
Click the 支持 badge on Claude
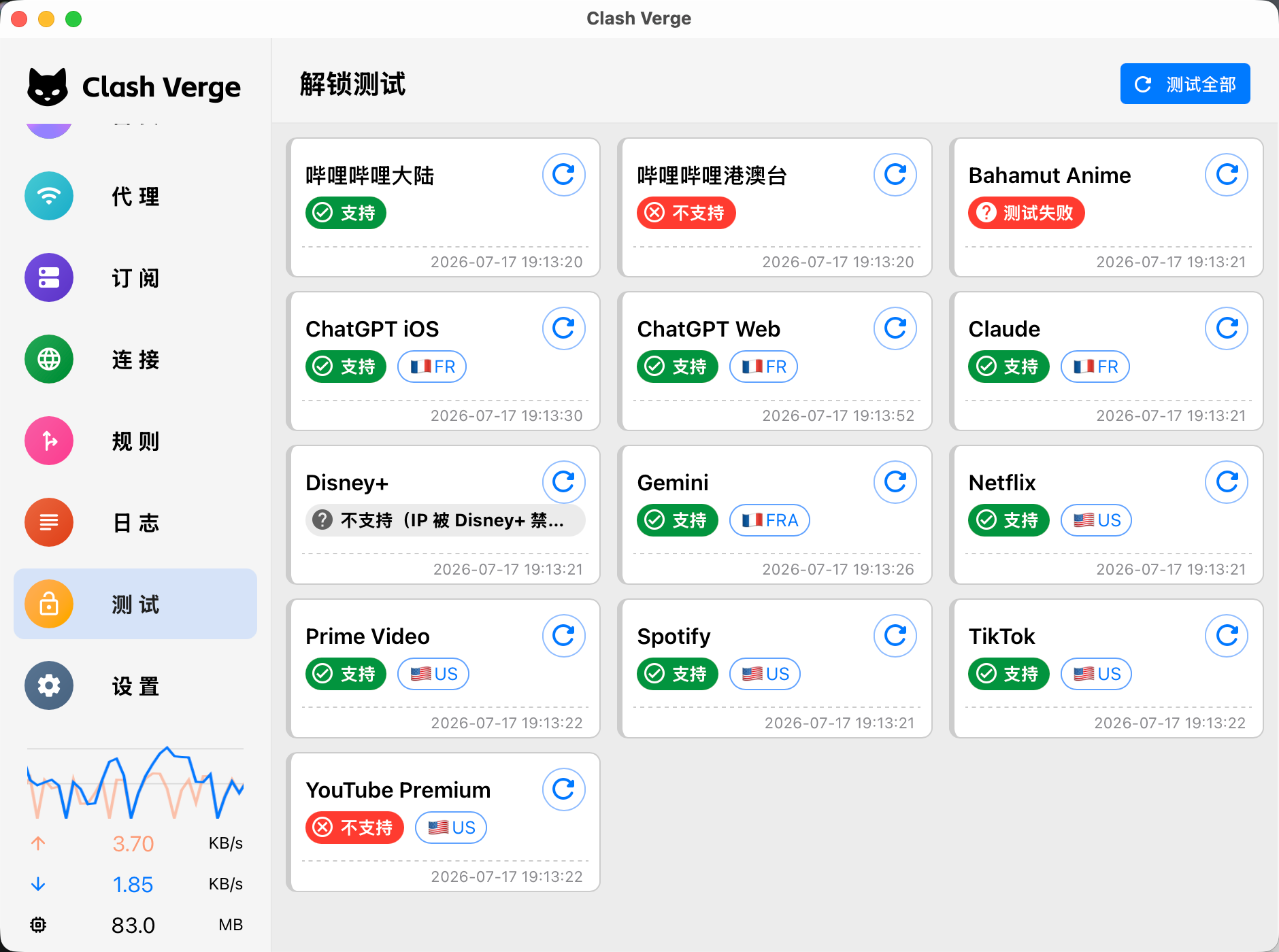pos(1008,367)
